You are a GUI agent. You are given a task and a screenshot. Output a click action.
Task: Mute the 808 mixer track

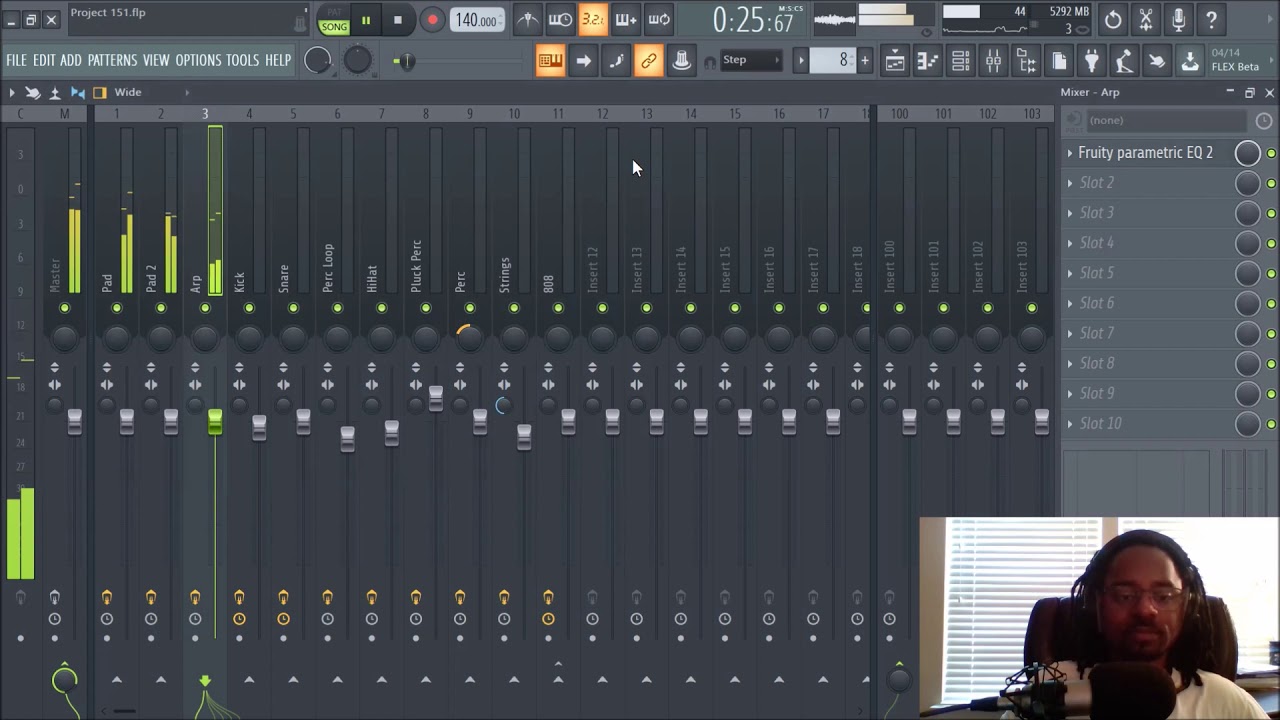click(558, 308)
